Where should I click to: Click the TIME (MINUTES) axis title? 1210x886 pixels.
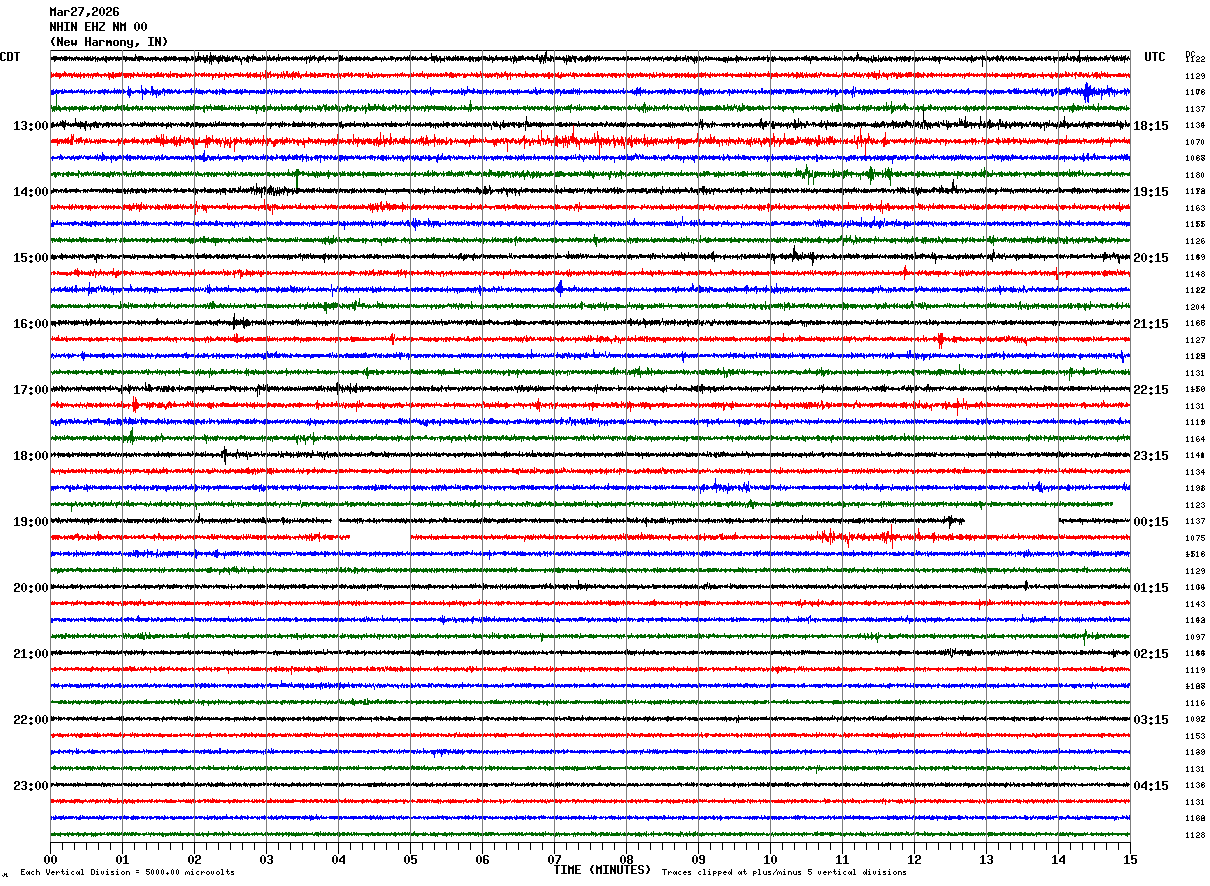pyautogui.click(x=602, y=870)
